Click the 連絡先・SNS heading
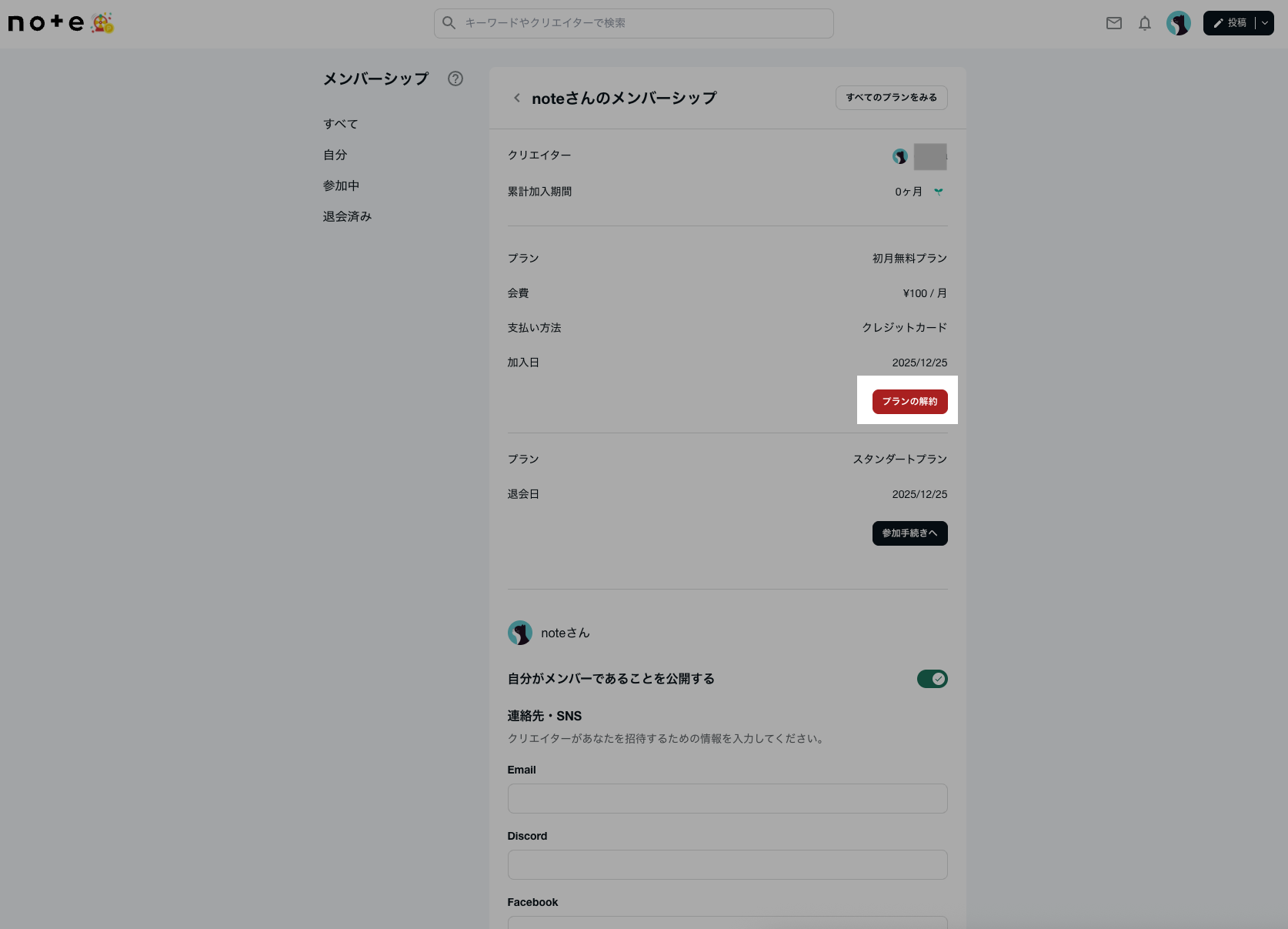Image resolution: width=1288 pixels, height=929 pixels. [545, 716]
